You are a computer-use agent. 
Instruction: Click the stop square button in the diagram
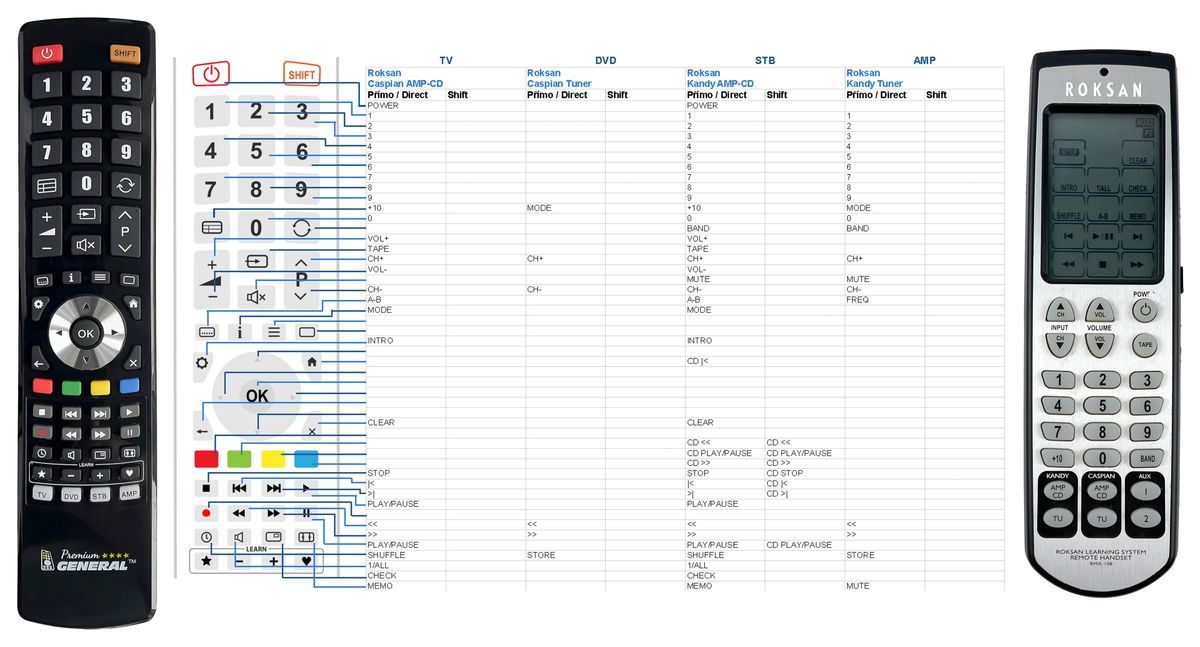coord(206,488)
